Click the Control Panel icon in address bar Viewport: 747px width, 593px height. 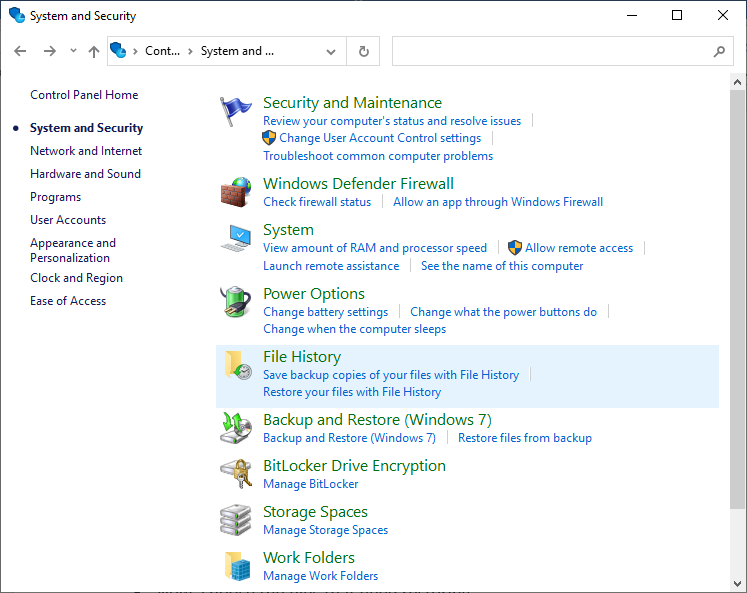click(x=118, y=50)
